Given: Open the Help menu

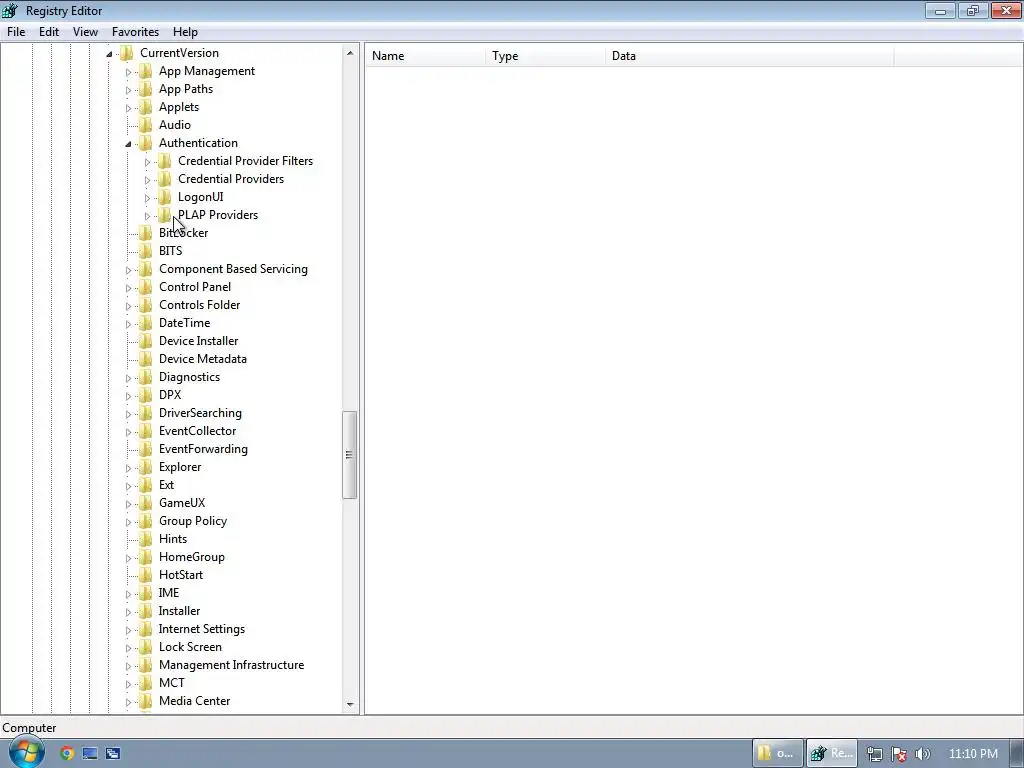Looking at the screenshot, I should click(185, 32).
